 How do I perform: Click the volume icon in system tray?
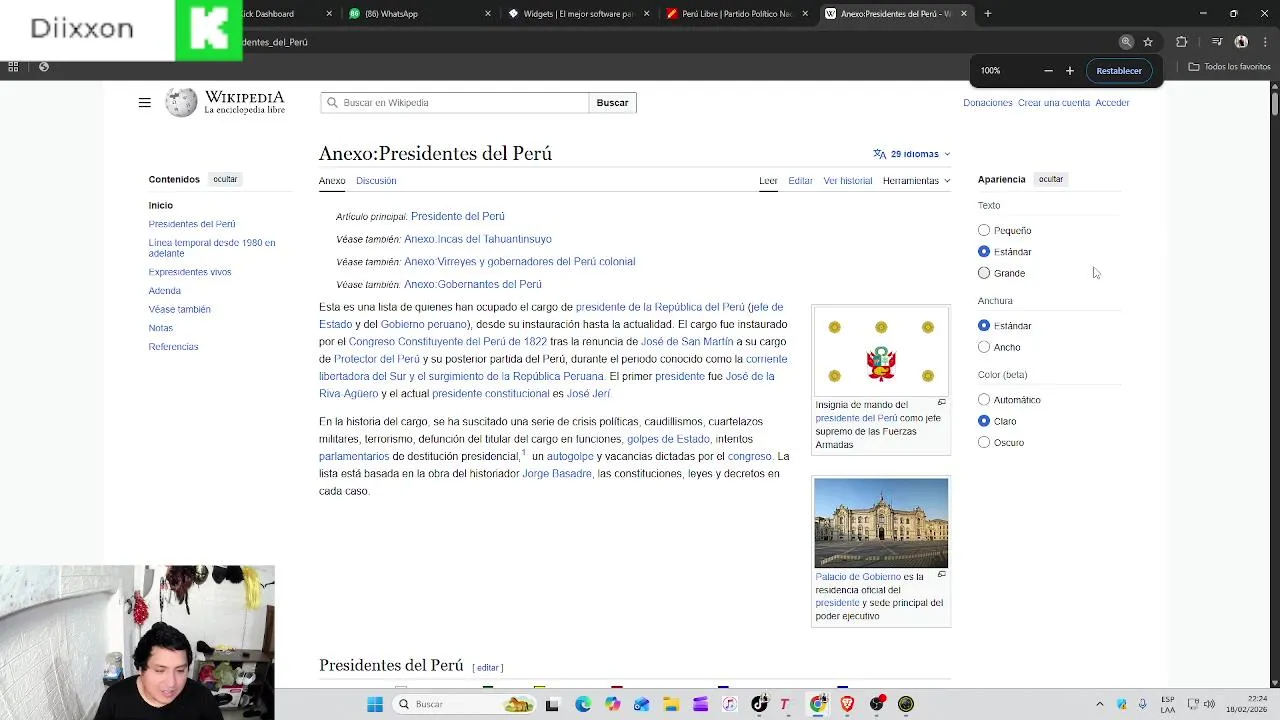click(1208, 704)
